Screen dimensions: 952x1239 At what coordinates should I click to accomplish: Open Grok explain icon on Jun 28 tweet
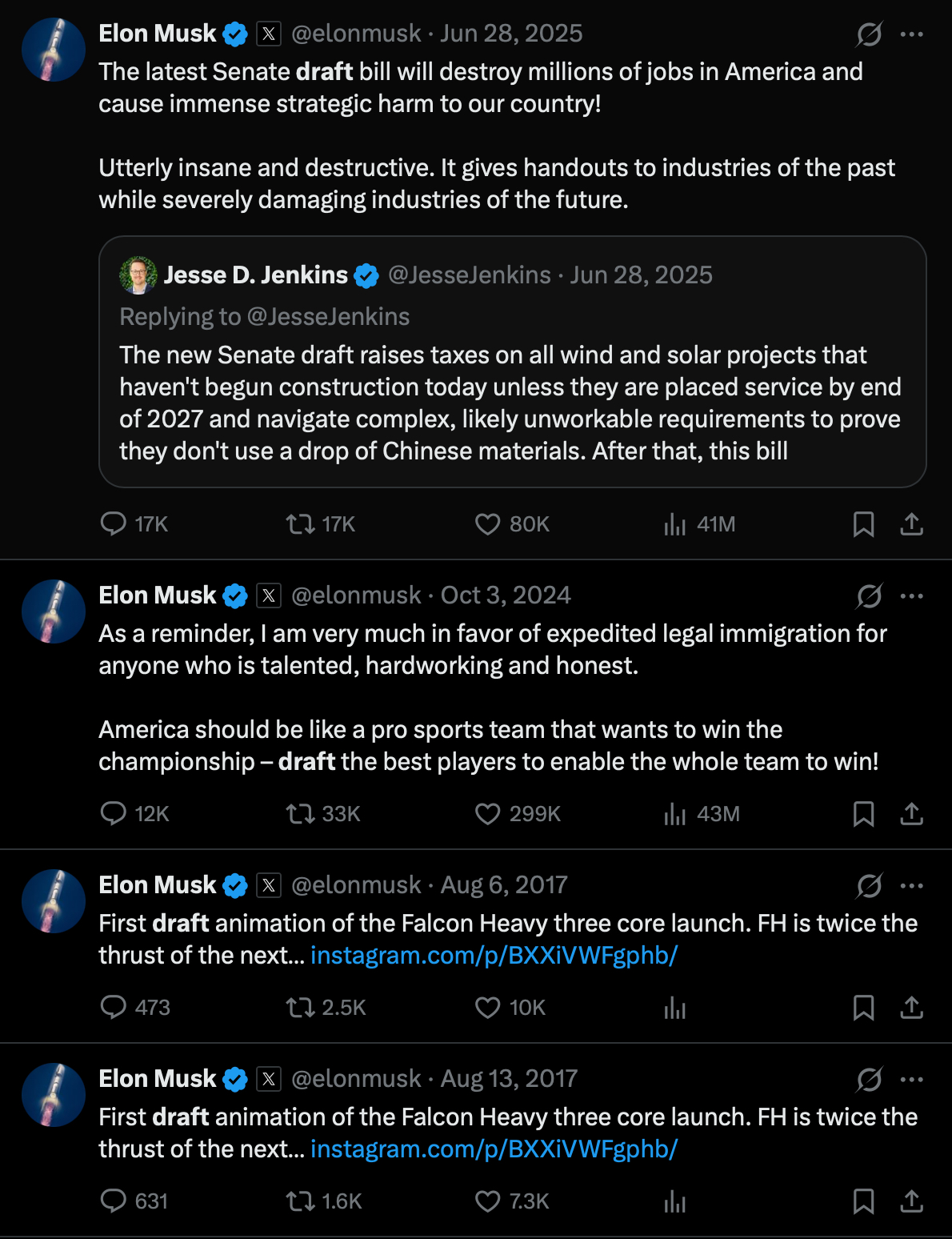coord(869,34)
